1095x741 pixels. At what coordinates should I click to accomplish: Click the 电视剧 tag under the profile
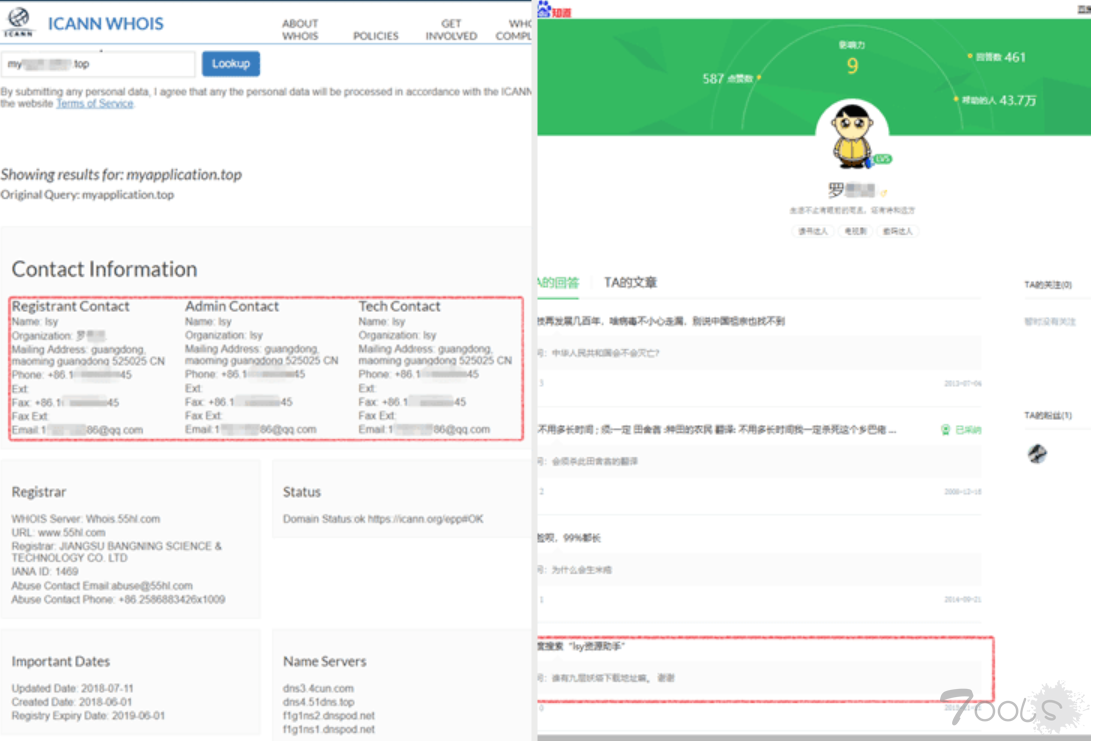[x=853, y=231]
